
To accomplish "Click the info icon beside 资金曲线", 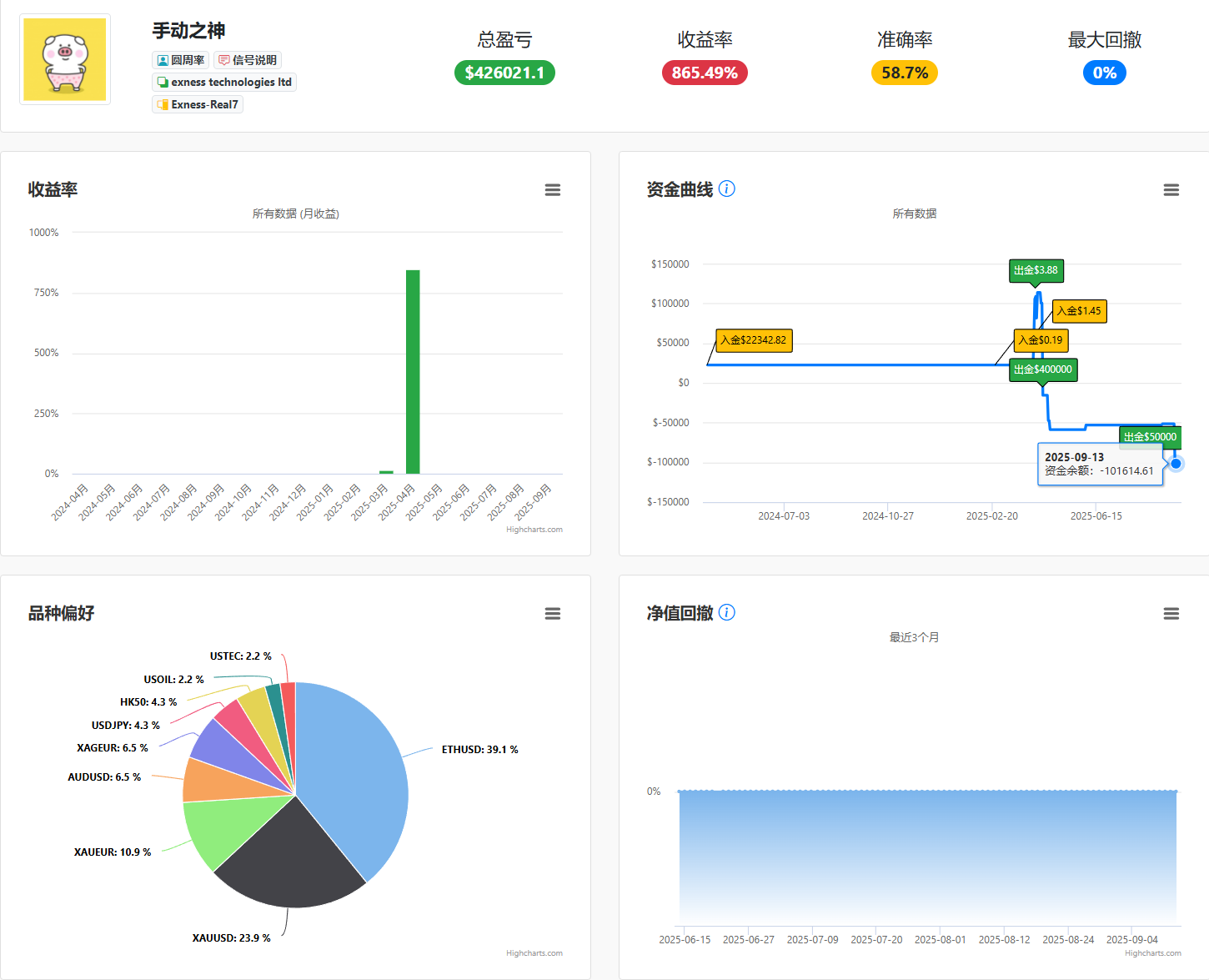I will click(x=727, y=188).
